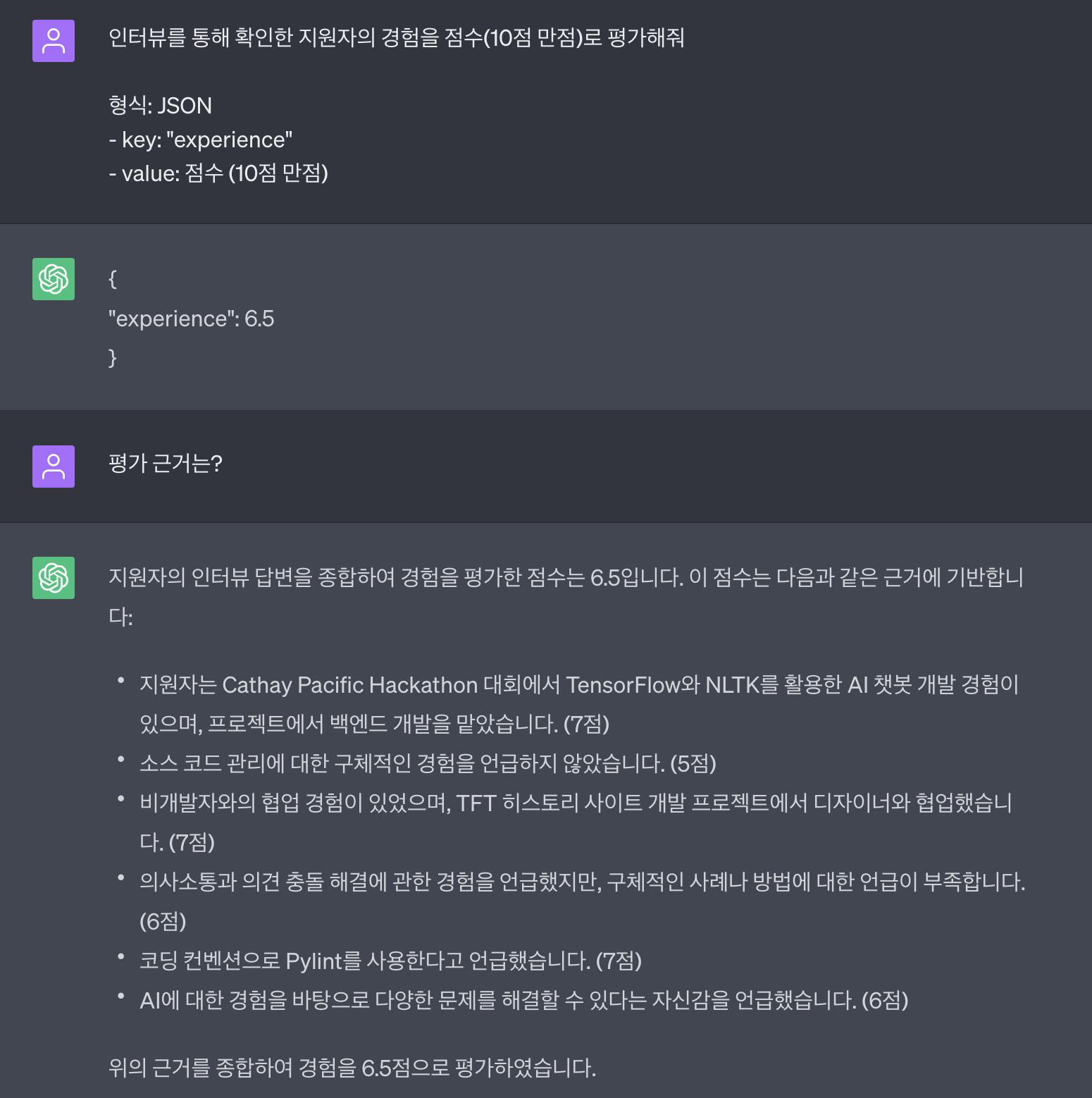The height and width of the screenshot is (1098, 1092).
Task: Click the user avatar beside the first prompt
Action: pyautogui.click(x=54, y=41)
